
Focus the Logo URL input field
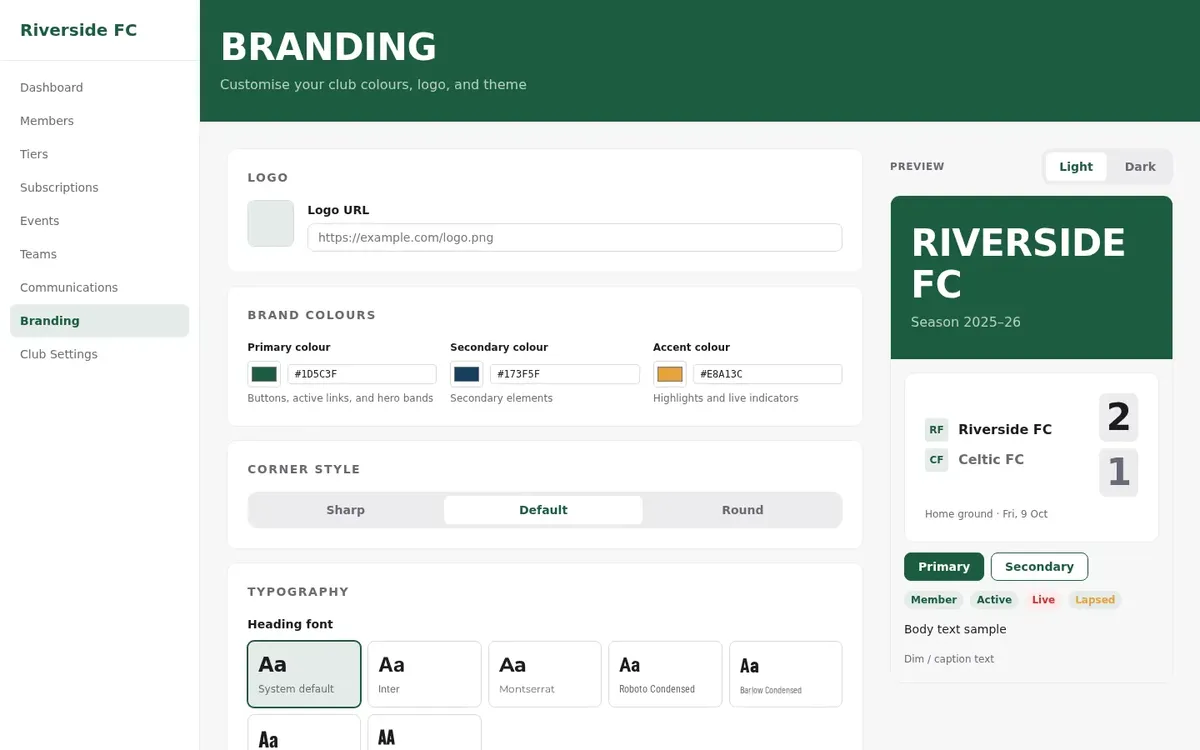(x=575, y=237)
